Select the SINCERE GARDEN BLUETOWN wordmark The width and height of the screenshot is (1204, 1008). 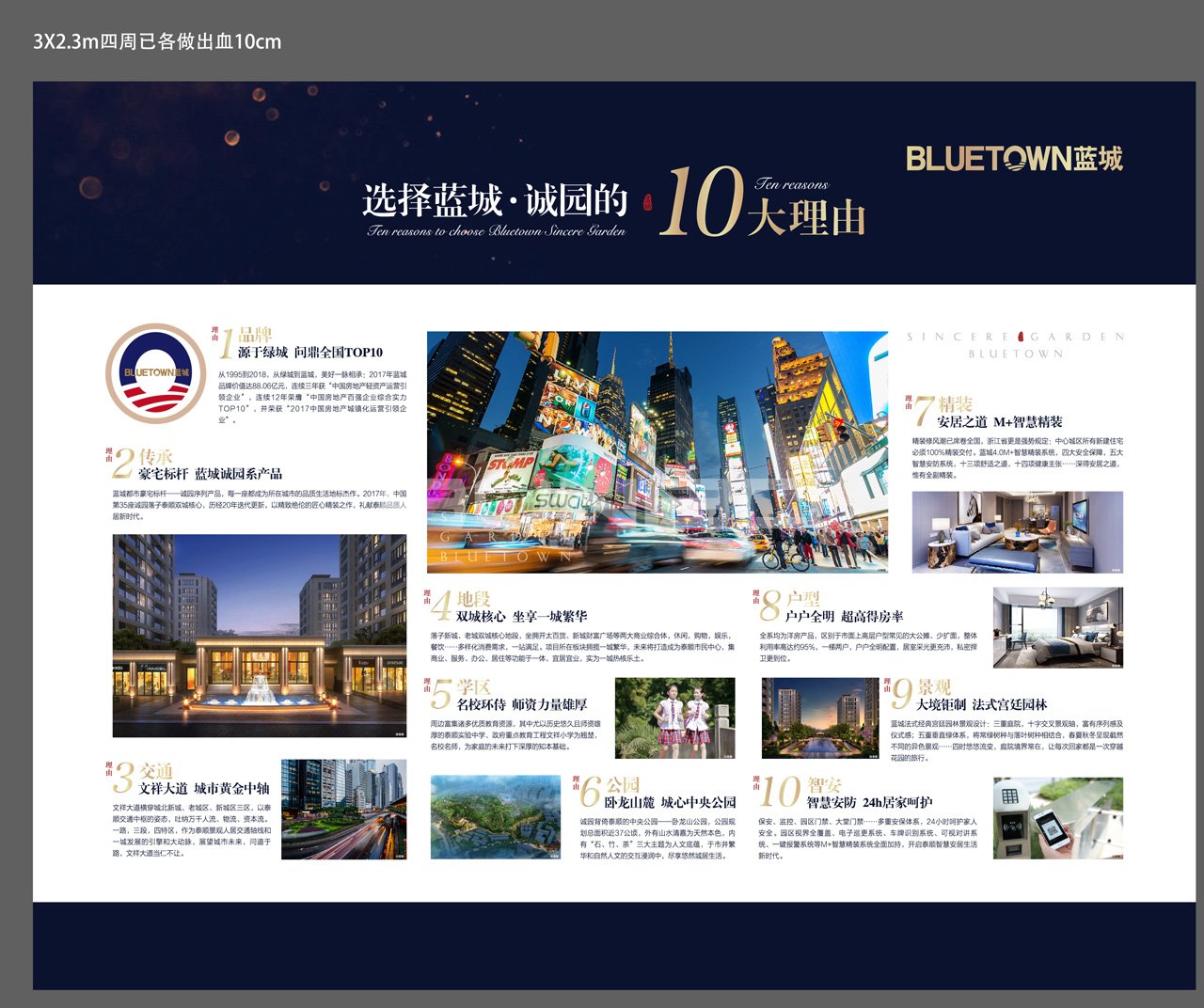pyautogui.click(x=1016, y=344)
